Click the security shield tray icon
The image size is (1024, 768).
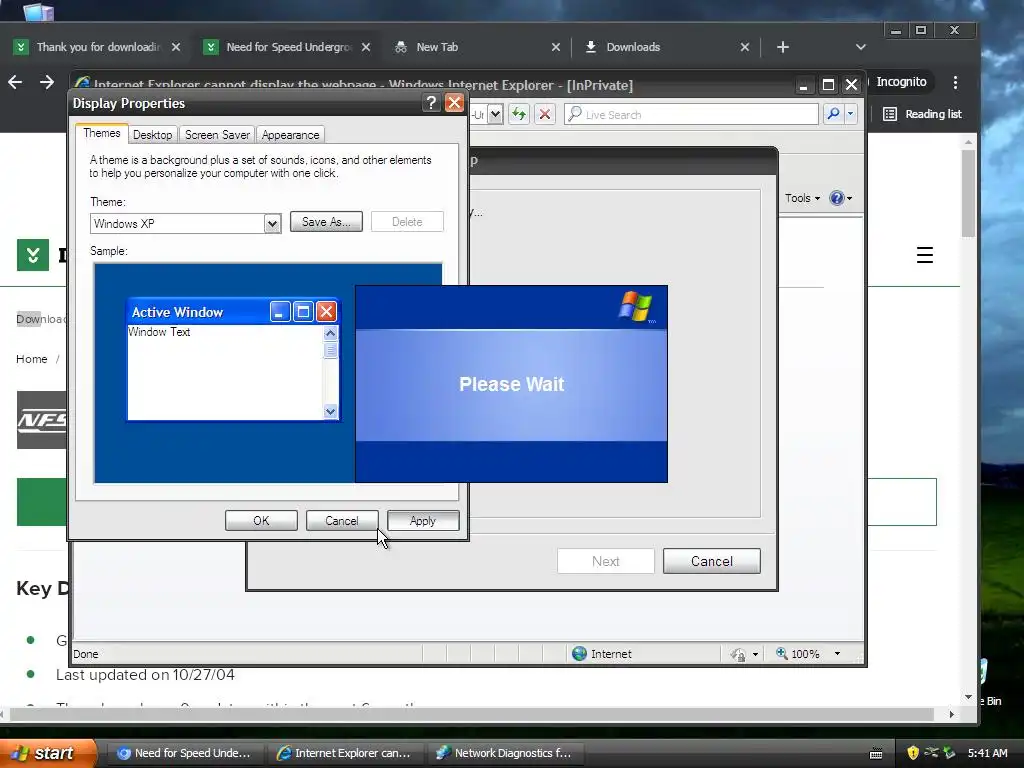(913, 753)
